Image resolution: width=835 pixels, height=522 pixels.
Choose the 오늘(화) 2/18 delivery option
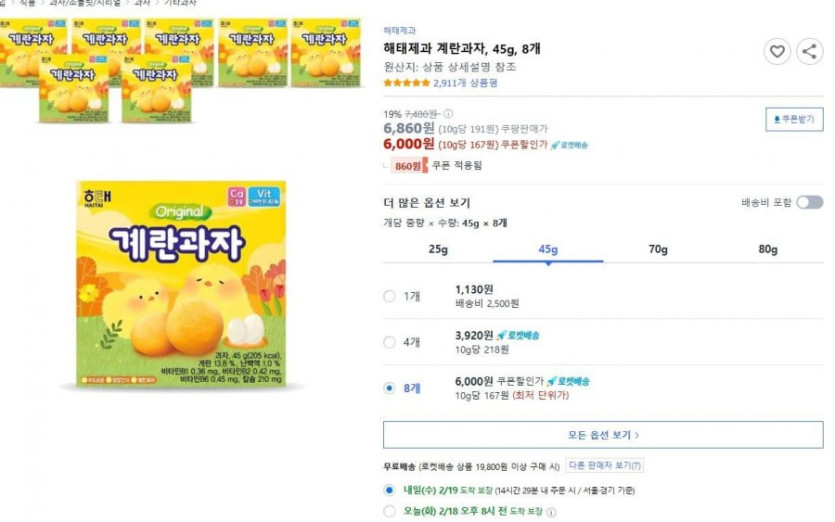pyautogui.click(x=389, y=512)
